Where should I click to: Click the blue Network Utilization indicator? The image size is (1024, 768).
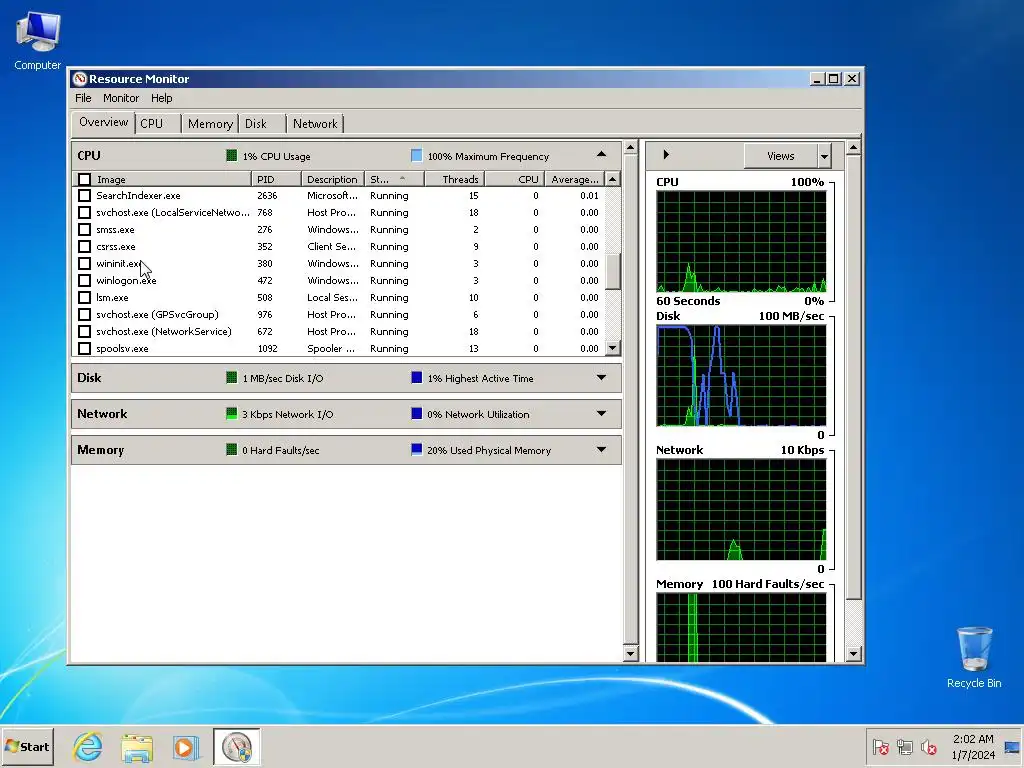(416, 413)
